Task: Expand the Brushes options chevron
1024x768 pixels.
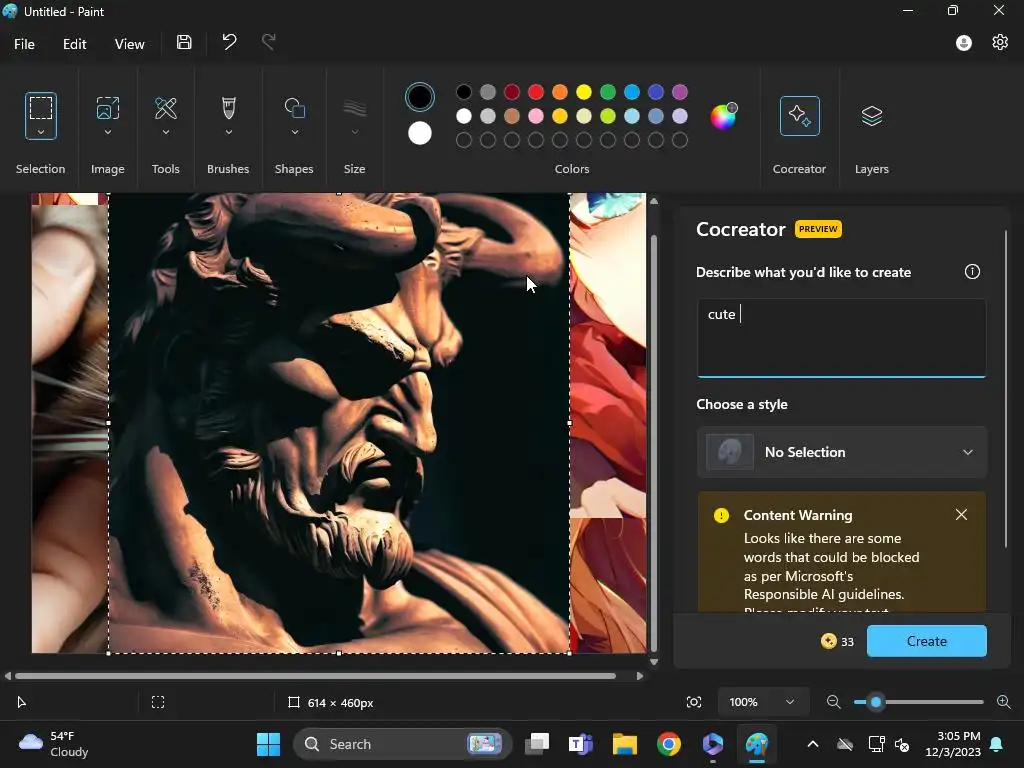Action: click(x=229, y=132)
